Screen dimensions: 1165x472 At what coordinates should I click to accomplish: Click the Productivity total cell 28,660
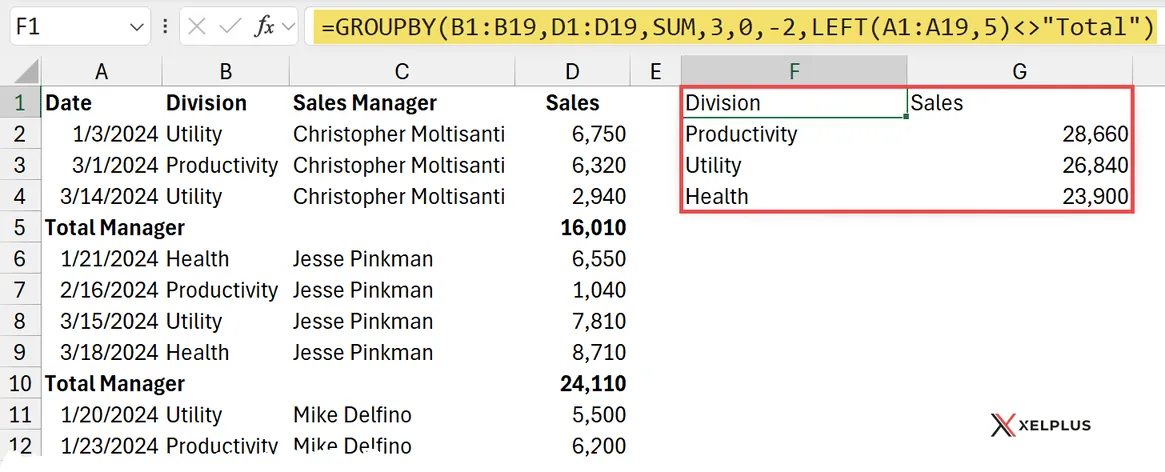coord(1019,134)
